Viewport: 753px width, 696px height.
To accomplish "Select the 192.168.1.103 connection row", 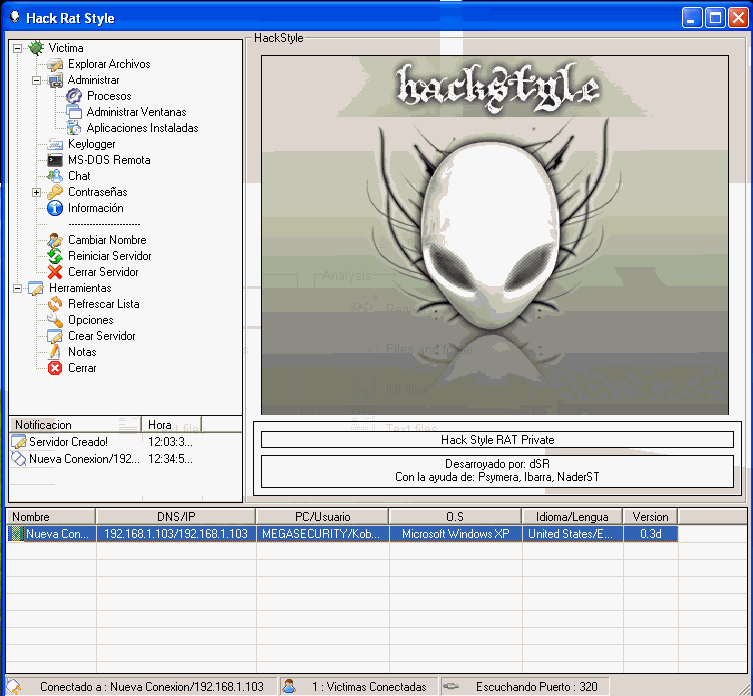I will click(x=175, y=534).
